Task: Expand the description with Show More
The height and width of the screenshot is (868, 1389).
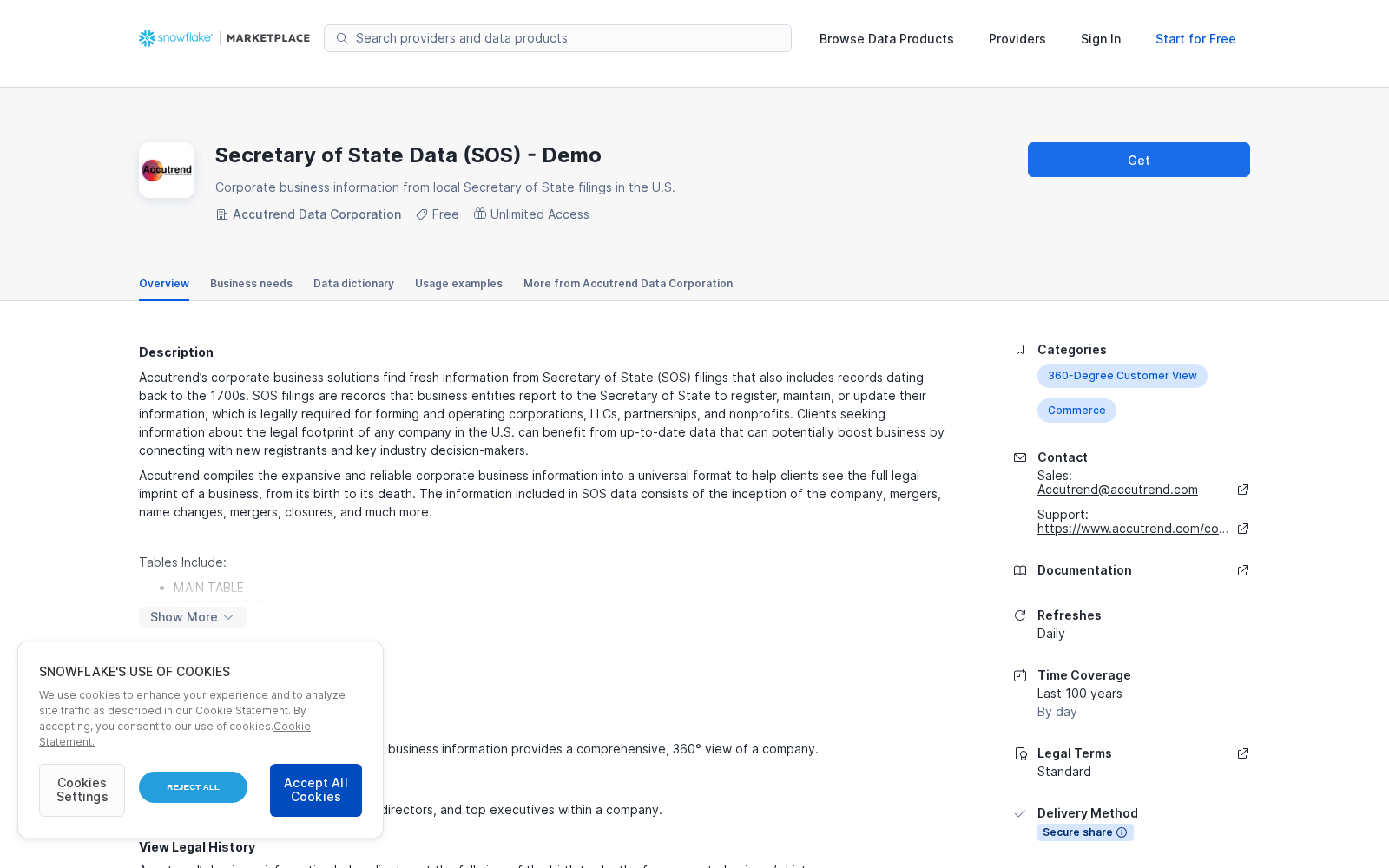Action: [x=192, y=617]
